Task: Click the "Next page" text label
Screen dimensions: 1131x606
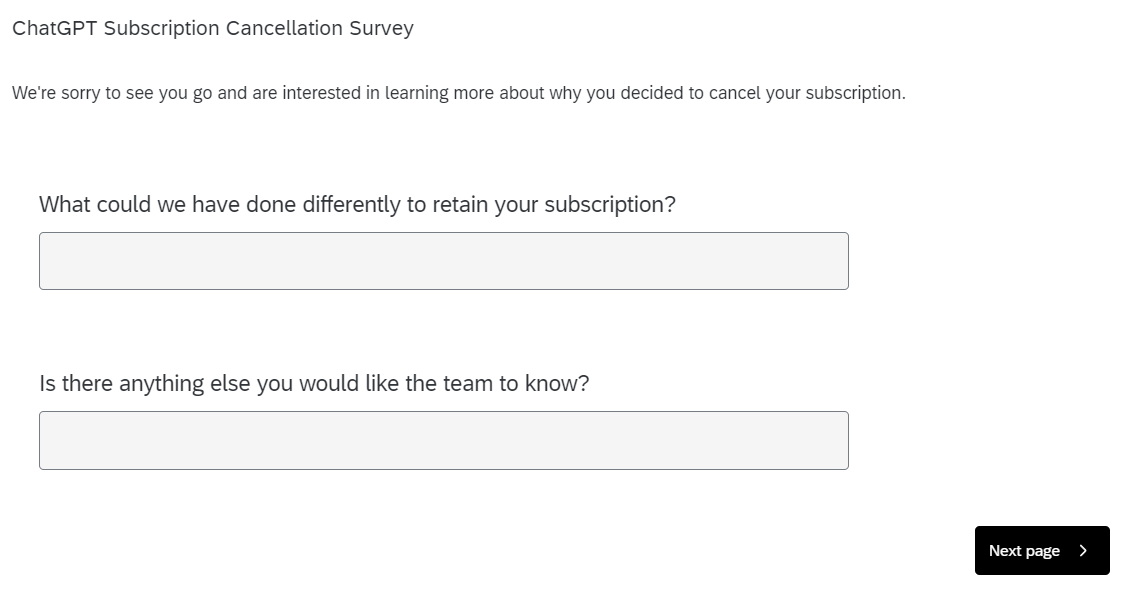Action: pyautogui.click(x=1024, y=551)
